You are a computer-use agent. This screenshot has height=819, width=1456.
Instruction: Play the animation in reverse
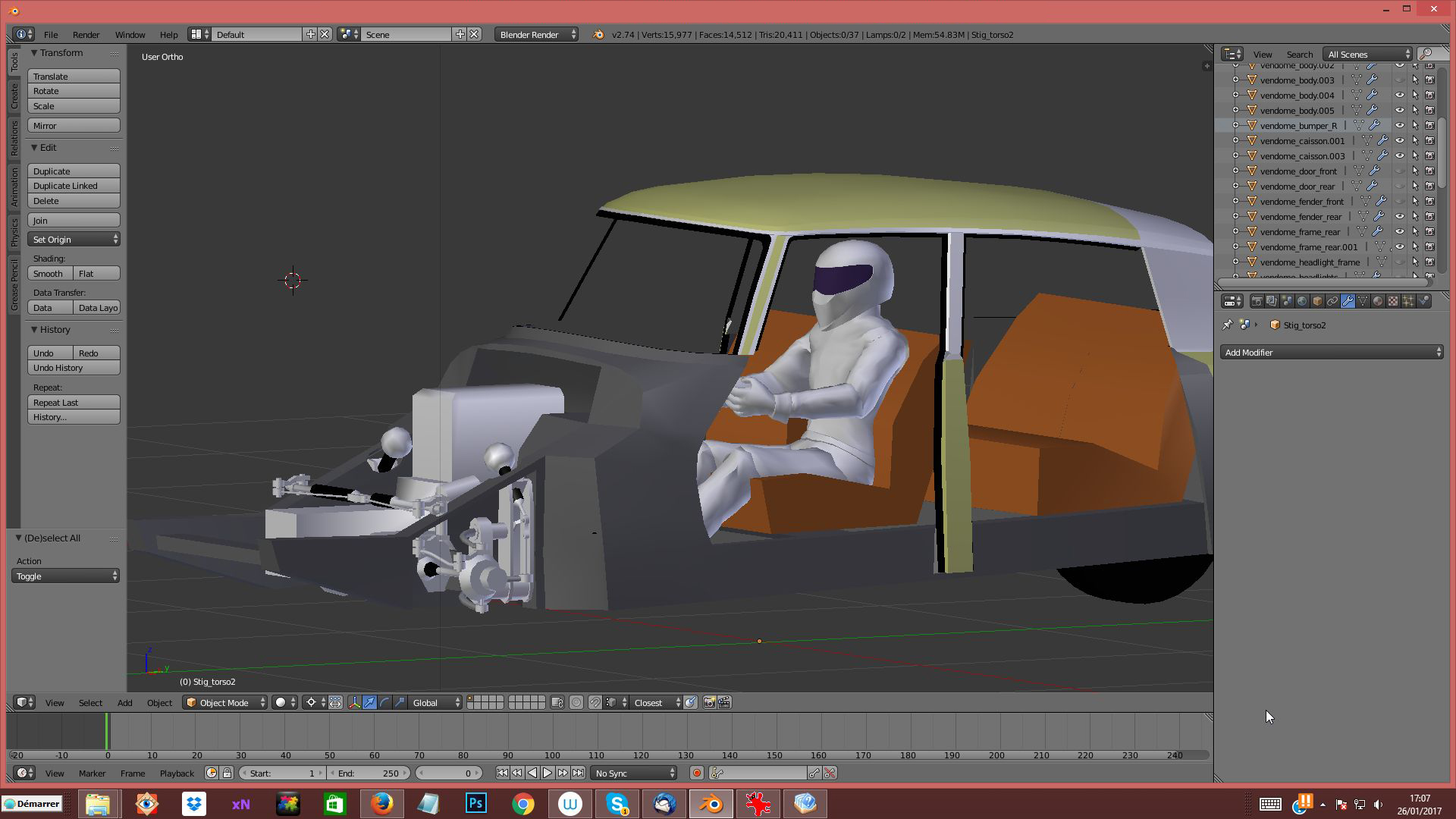click(532, 773)
